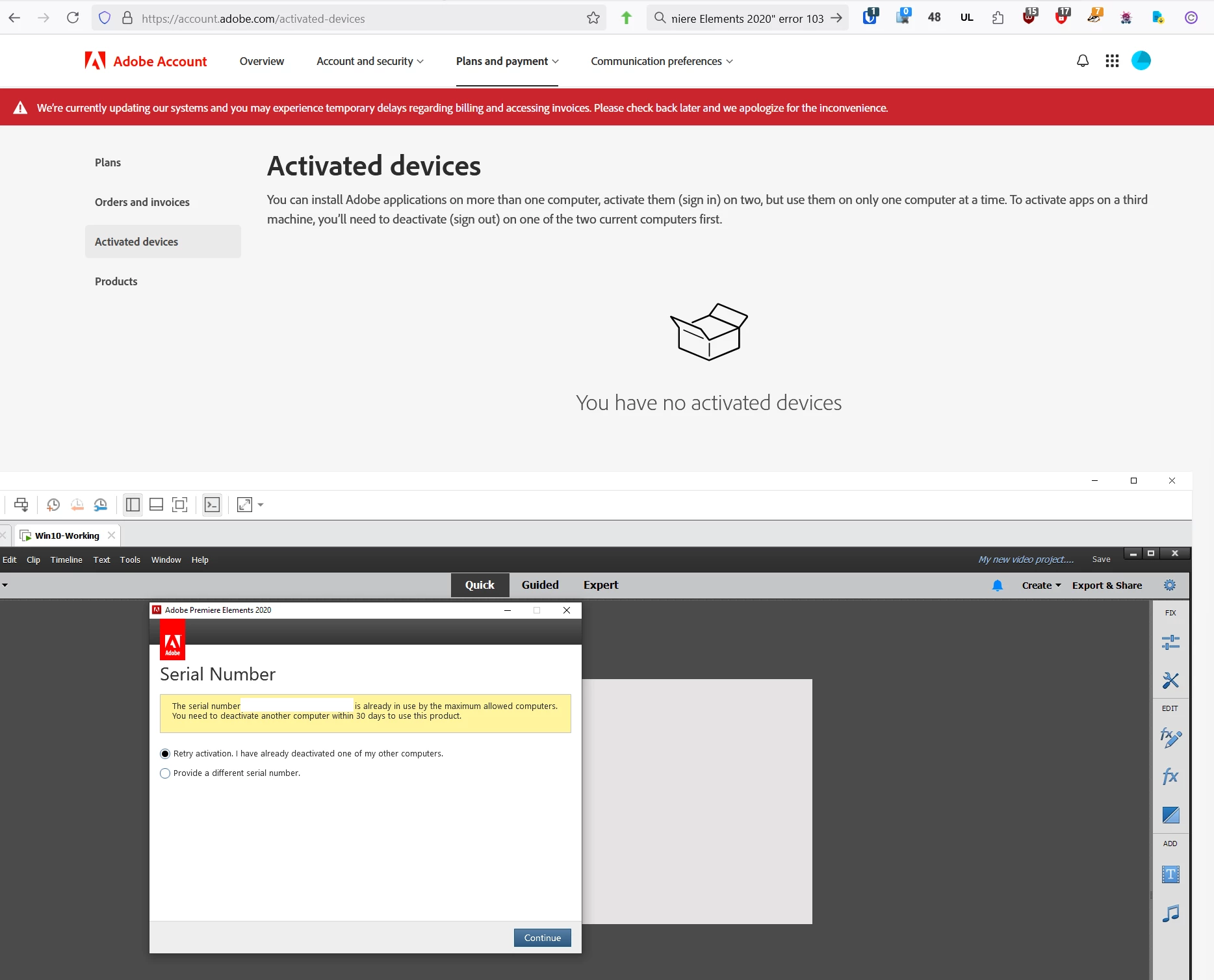
Task: Click My new video project title
Action: click(x=1026, y=560)
